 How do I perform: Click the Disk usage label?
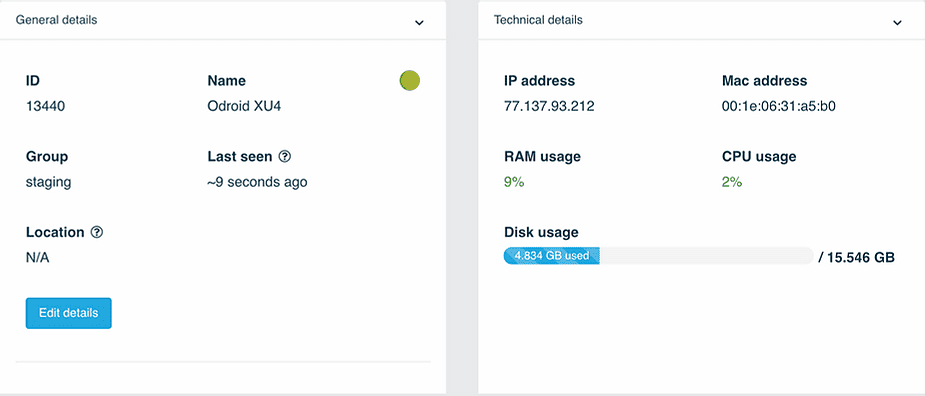541,233
